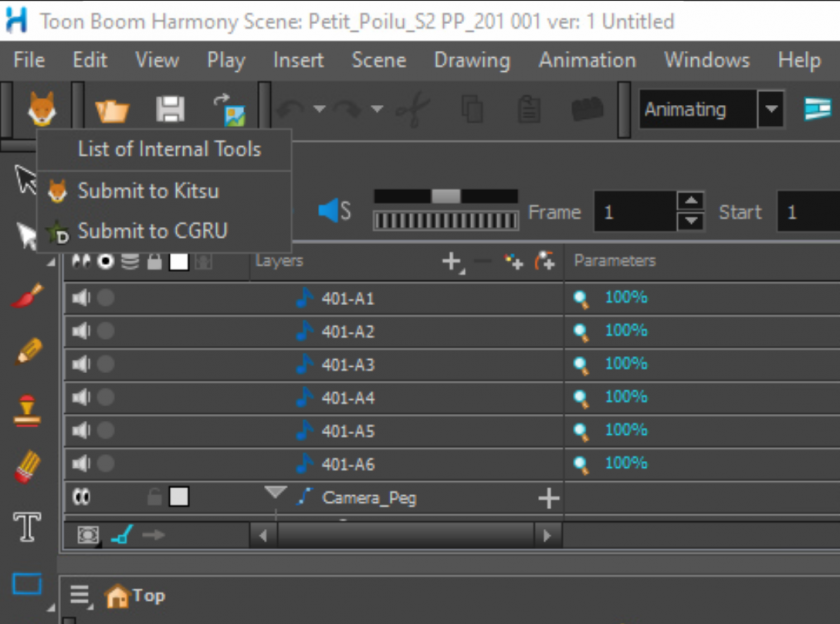
Task: Toggle lock on Camera_Peg layer
Action: click(x=154, y=497)
